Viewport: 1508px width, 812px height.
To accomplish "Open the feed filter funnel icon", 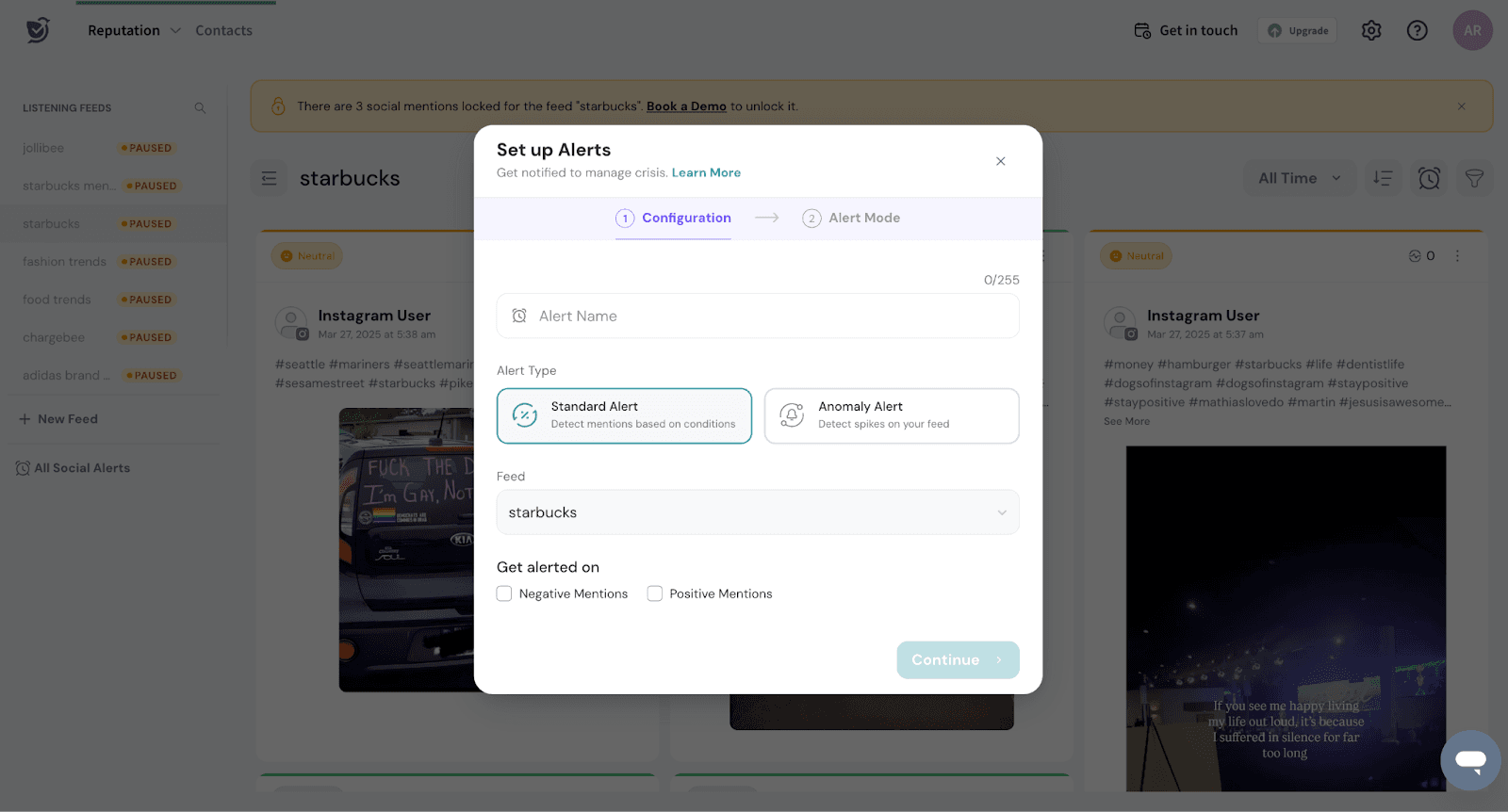I will pyautogui.click(x=1474, y=178).
